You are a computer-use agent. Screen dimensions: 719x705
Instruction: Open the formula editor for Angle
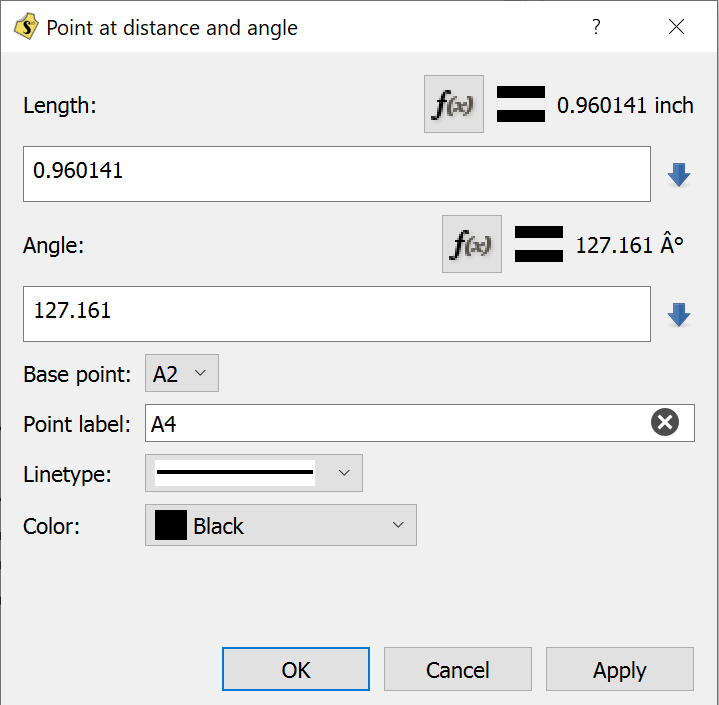point(472,244)
